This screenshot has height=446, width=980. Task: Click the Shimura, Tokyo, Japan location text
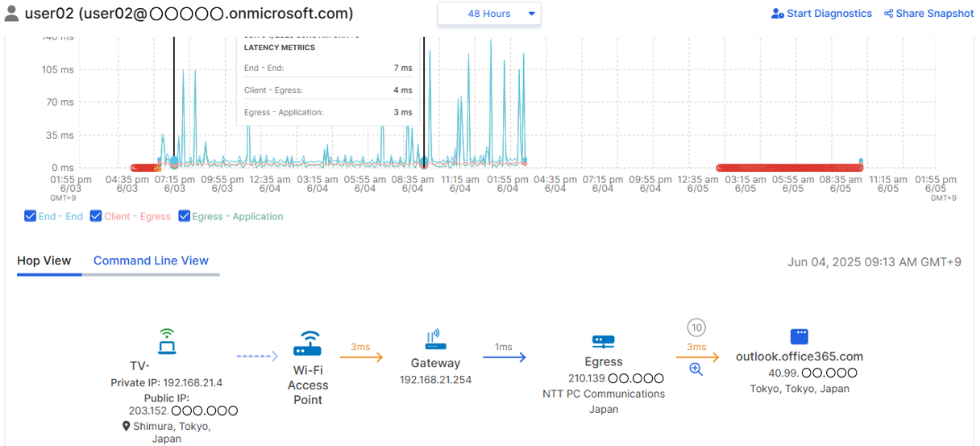coord(171,432)
